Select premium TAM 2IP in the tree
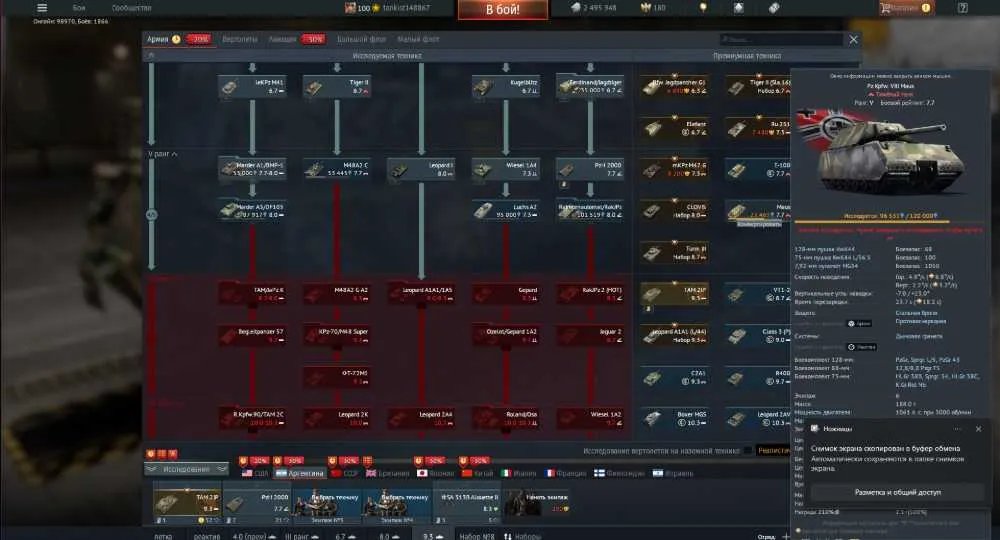The width and height of the screenshot is (1000, 540). 675,294
